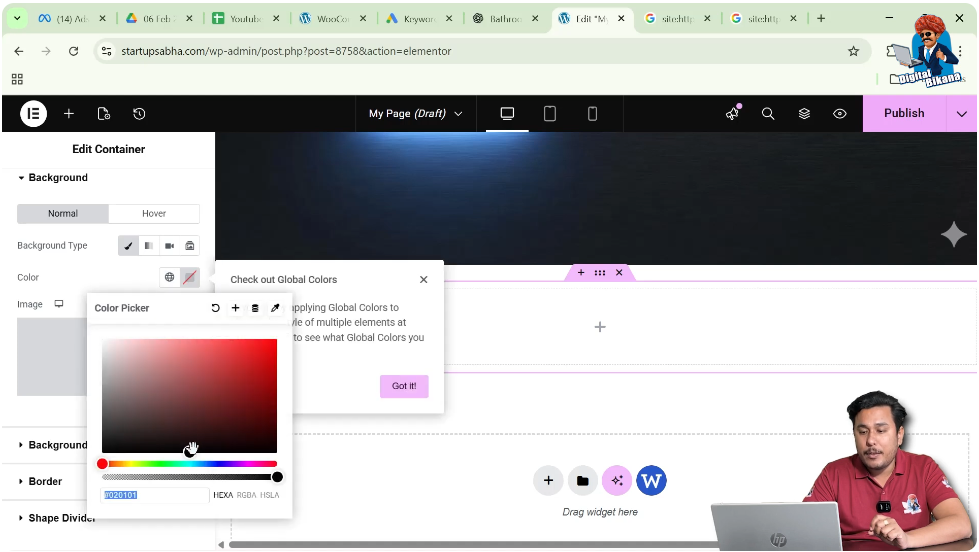The image size is (979, 552).
Task: Open What's New megaphone icon
Action: point(732,113)
